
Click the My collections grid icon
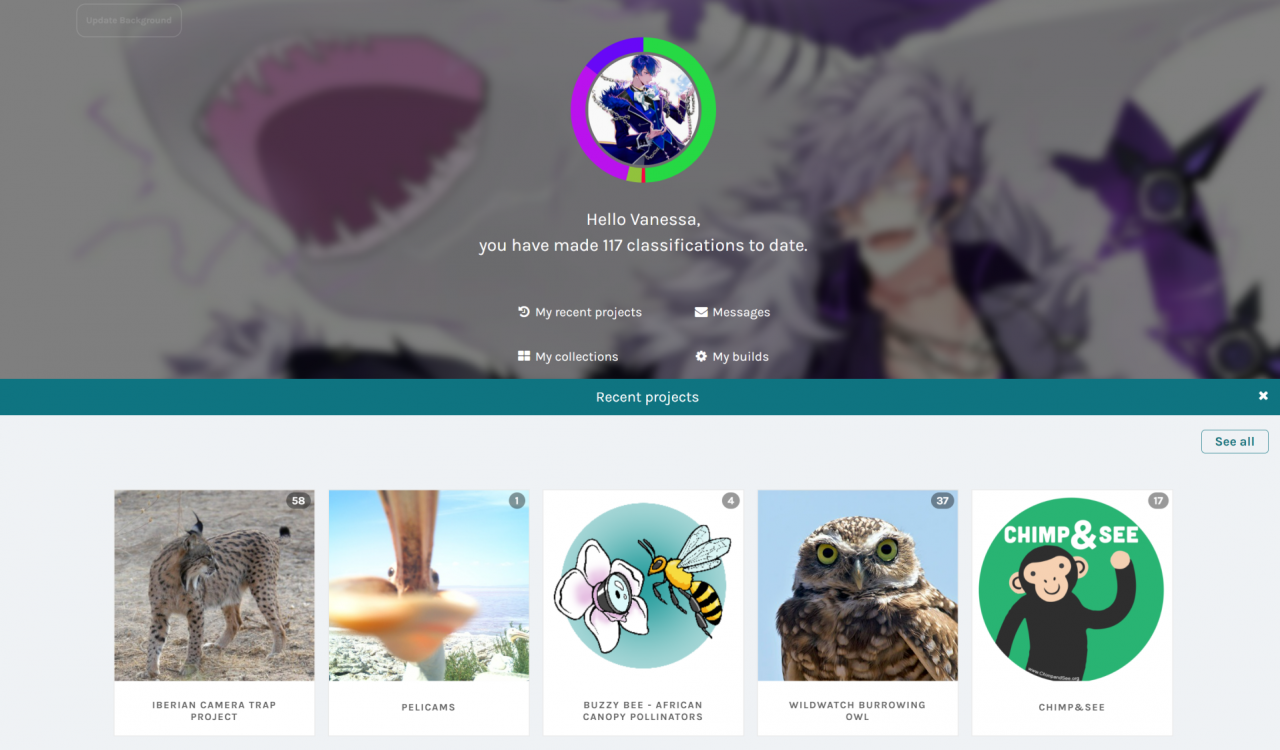pos(524,356)
